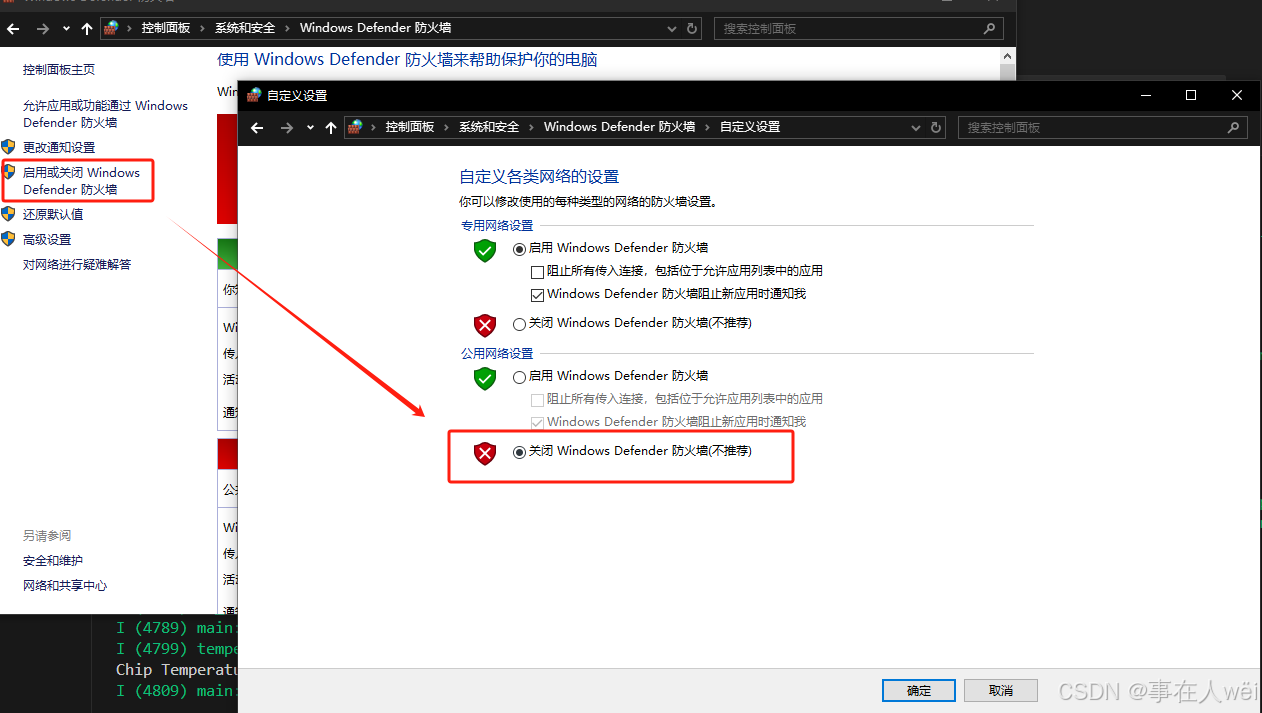1262x713 pixels.
Task: Click scroll-up arrow in background window scrollbar
Action: point(1008,56)
